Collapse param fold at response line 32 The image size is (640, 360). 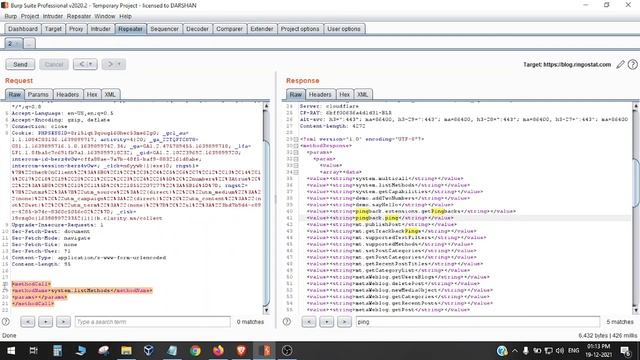click(296, 159)
